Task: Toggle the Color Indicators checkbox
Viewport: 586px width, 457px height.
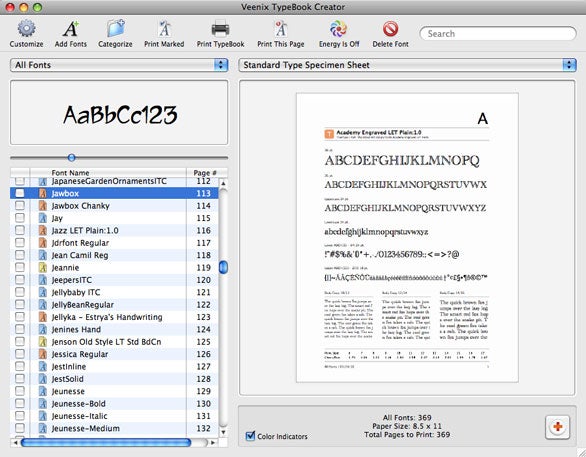Action: (x=250, y=436)
